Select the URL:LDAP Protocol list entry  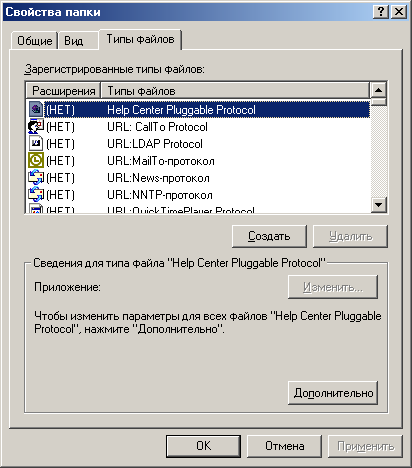199,144
